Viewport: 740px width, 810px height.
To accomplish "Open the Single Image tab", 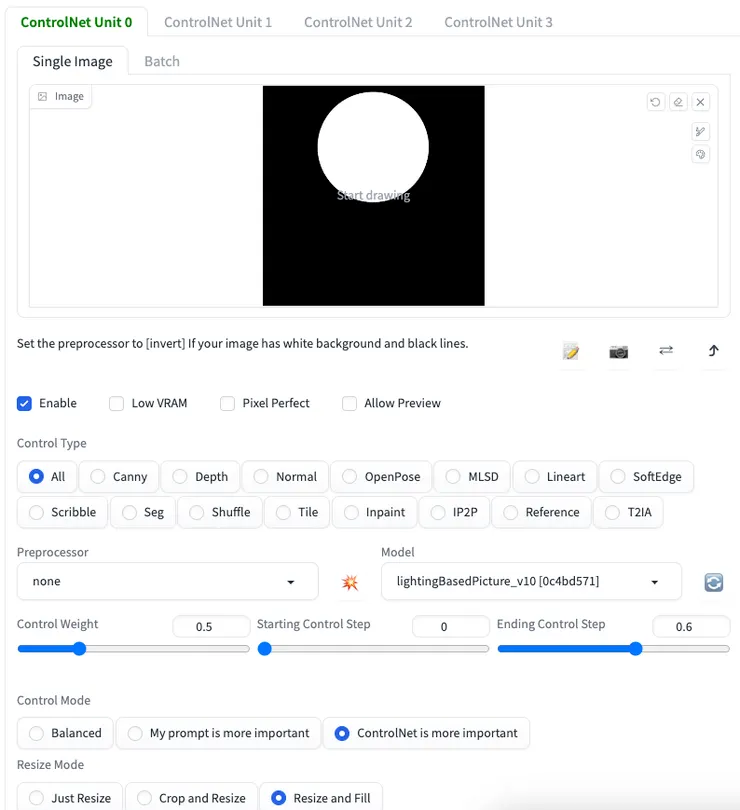I will (72, 61).
